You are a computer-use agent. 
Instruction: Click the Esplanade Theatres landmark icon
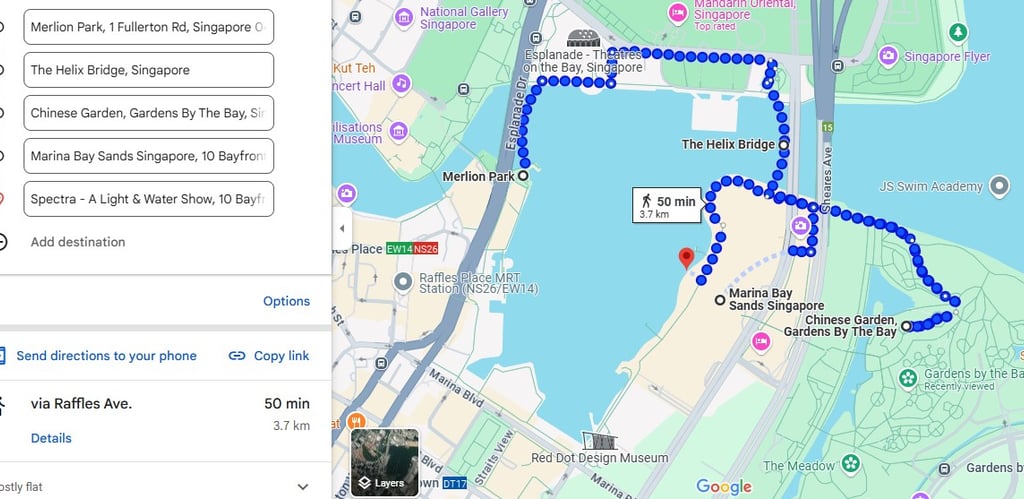click(x=583, y=38)
